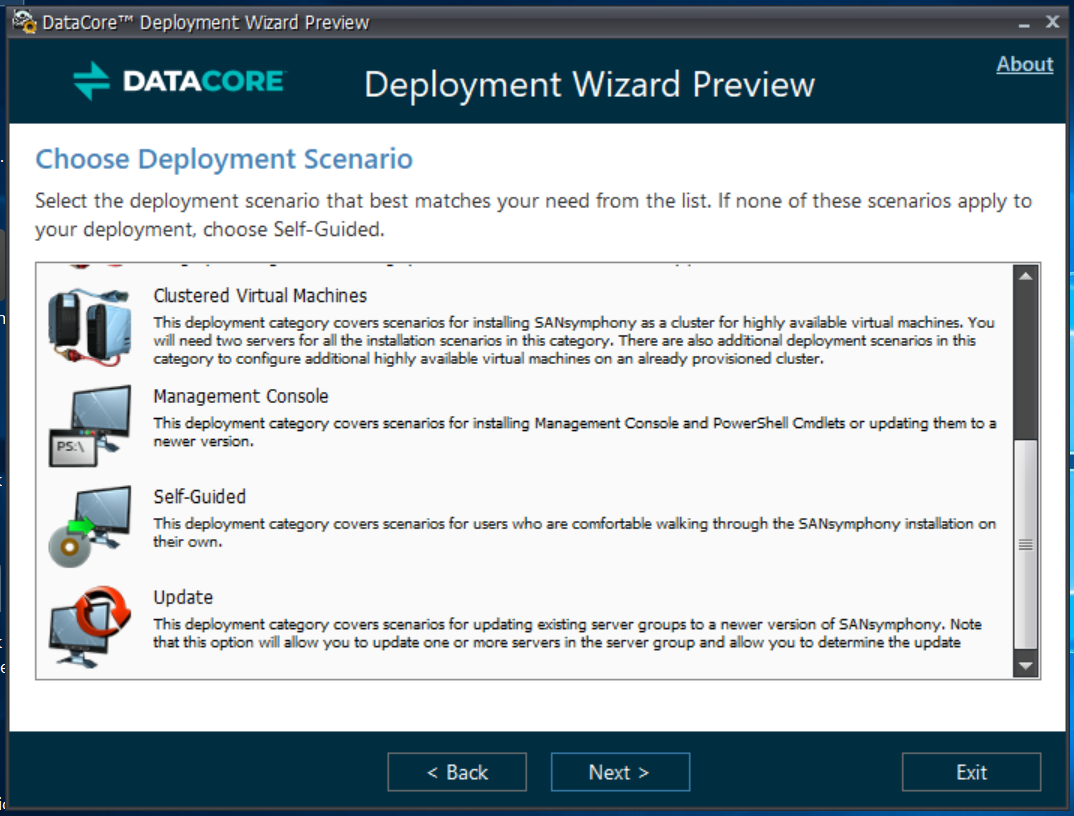Screen dimensions: 1074x816
Task: Click the Deployment Wizard title bar app icon
Action: [x=25, y=22]
